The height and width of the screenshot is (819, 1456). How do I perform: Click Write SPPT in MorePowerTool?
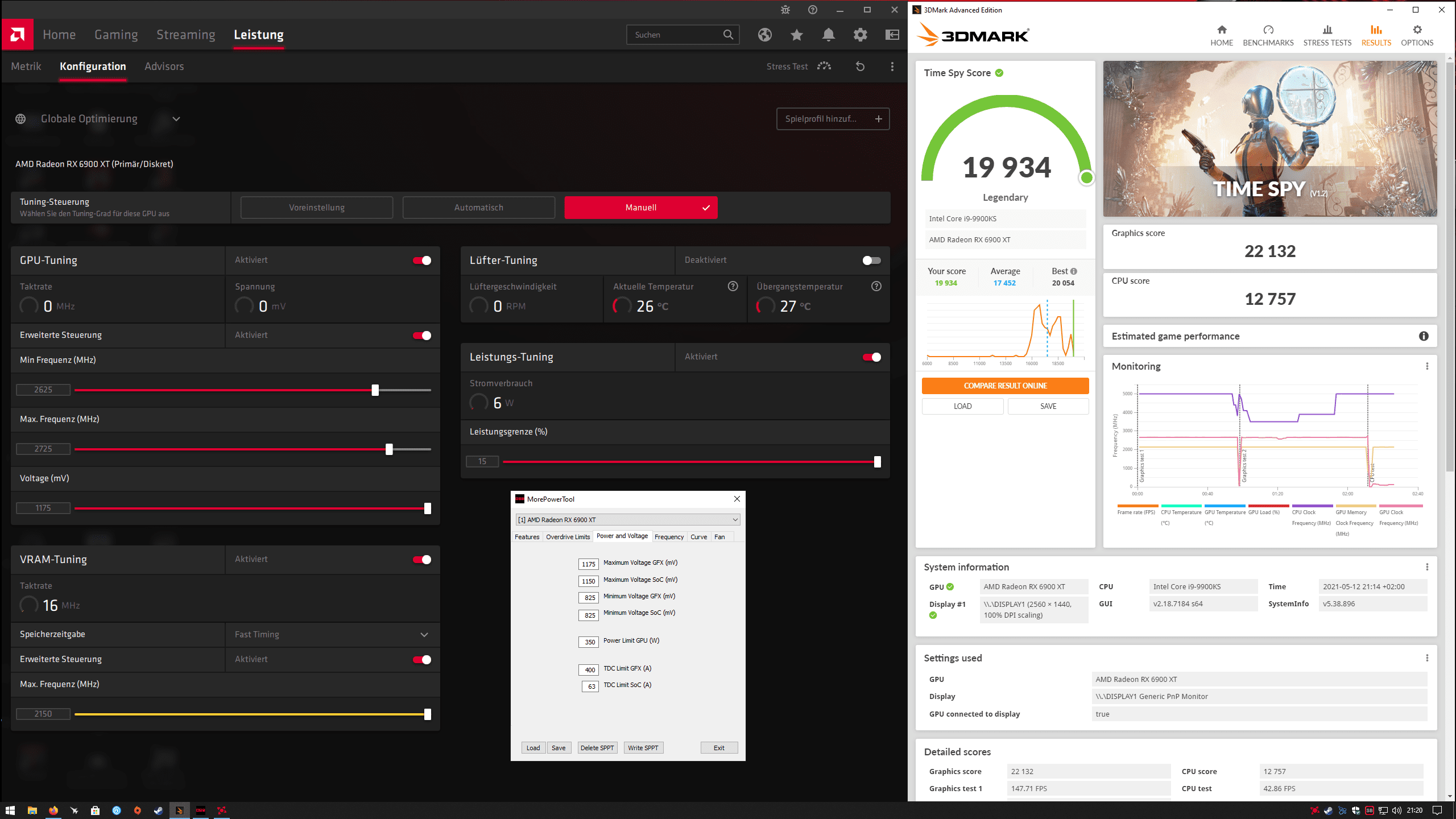point(643,748)
